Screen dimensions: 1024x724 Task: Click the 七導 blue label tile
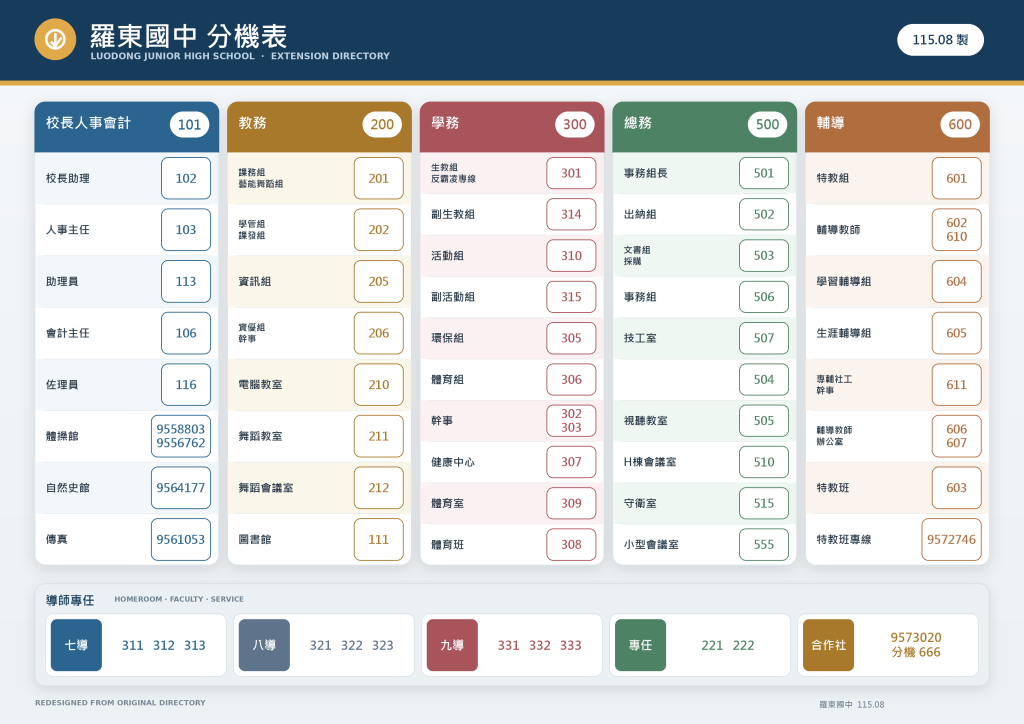pos(76,645)
